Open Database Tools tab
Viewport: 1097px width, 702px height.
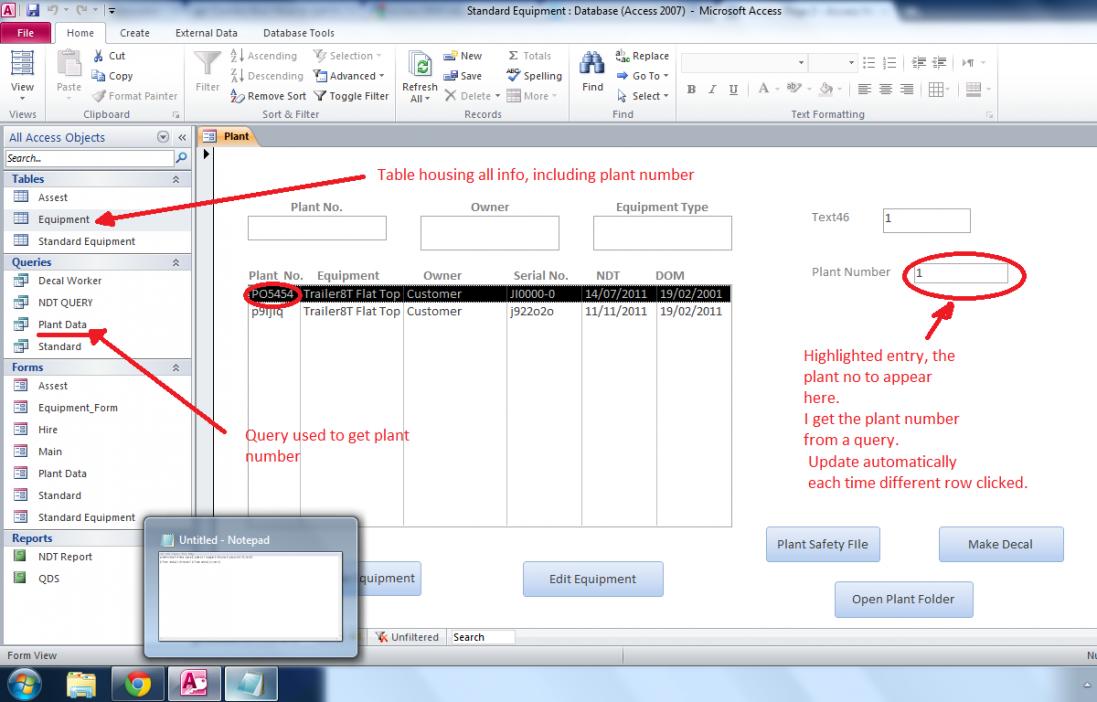coord(299,33)
